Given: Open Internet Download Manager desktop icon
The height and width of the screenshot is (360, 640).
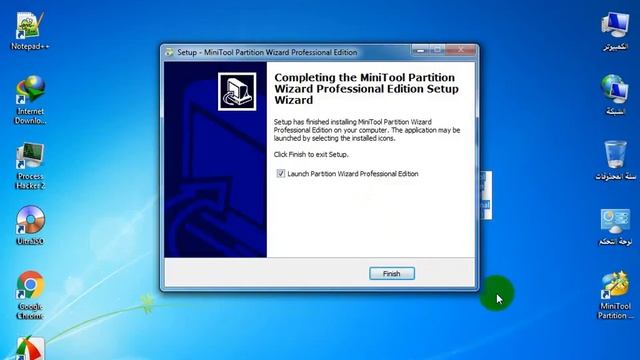Looking at the screenshot, I should point(30,100).
